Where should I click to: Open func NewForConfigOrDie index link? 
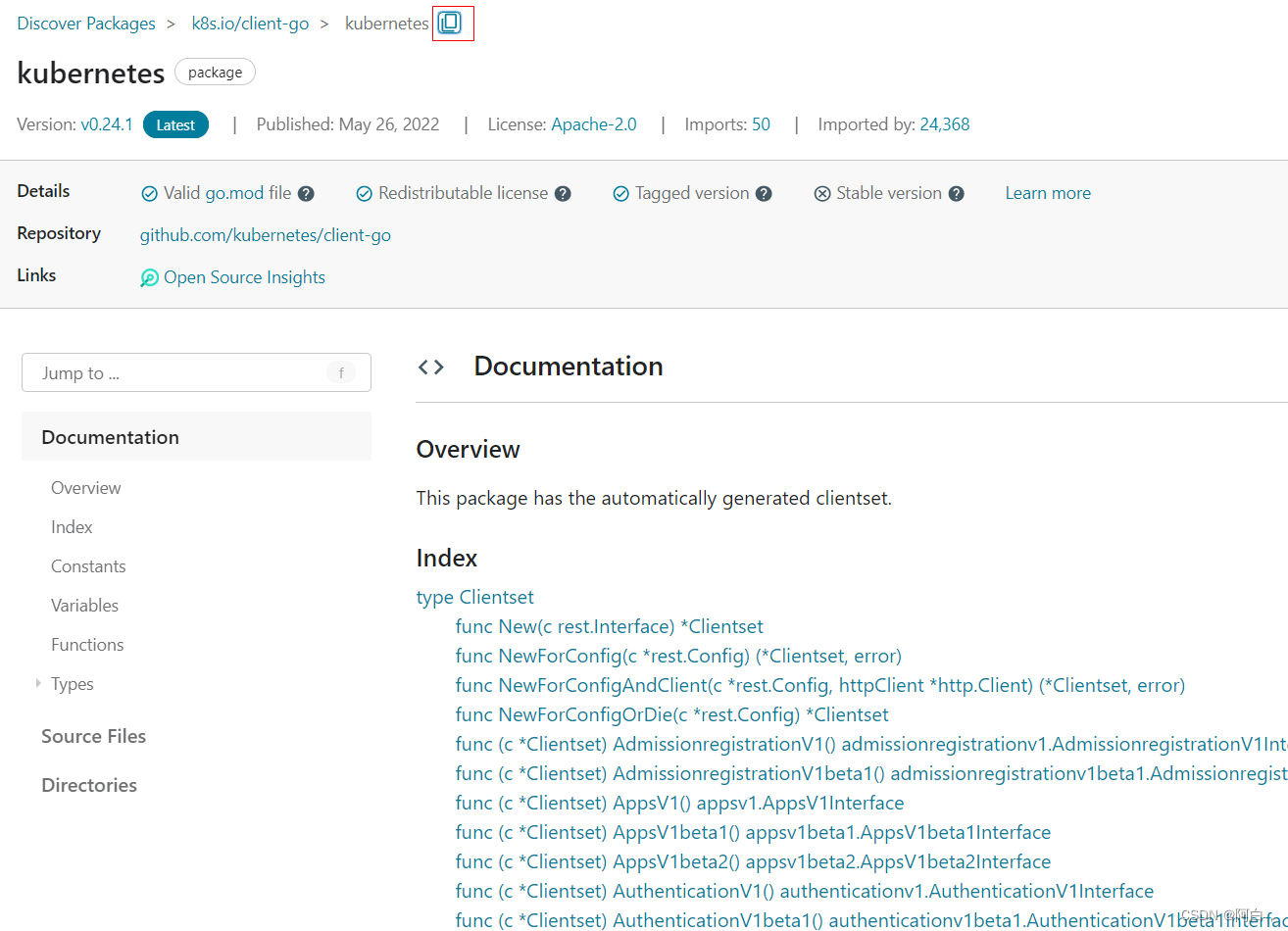tap(672, 714)
